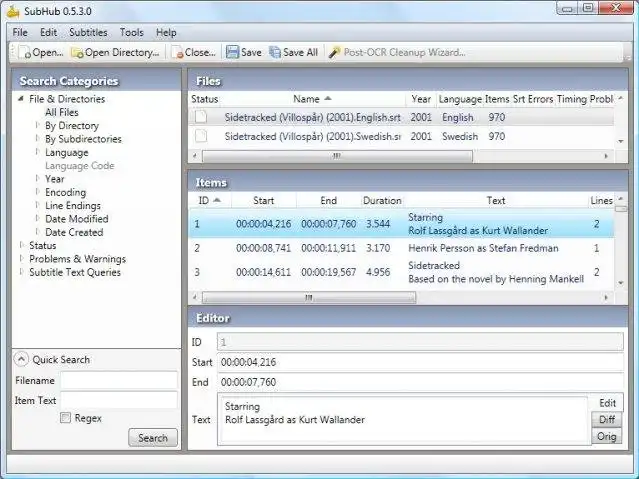Image resolution: width=639 pixels, height=479 pixels.
Task: Expand the Subtitle Text Queries tree node
Action: click(21, 272)
